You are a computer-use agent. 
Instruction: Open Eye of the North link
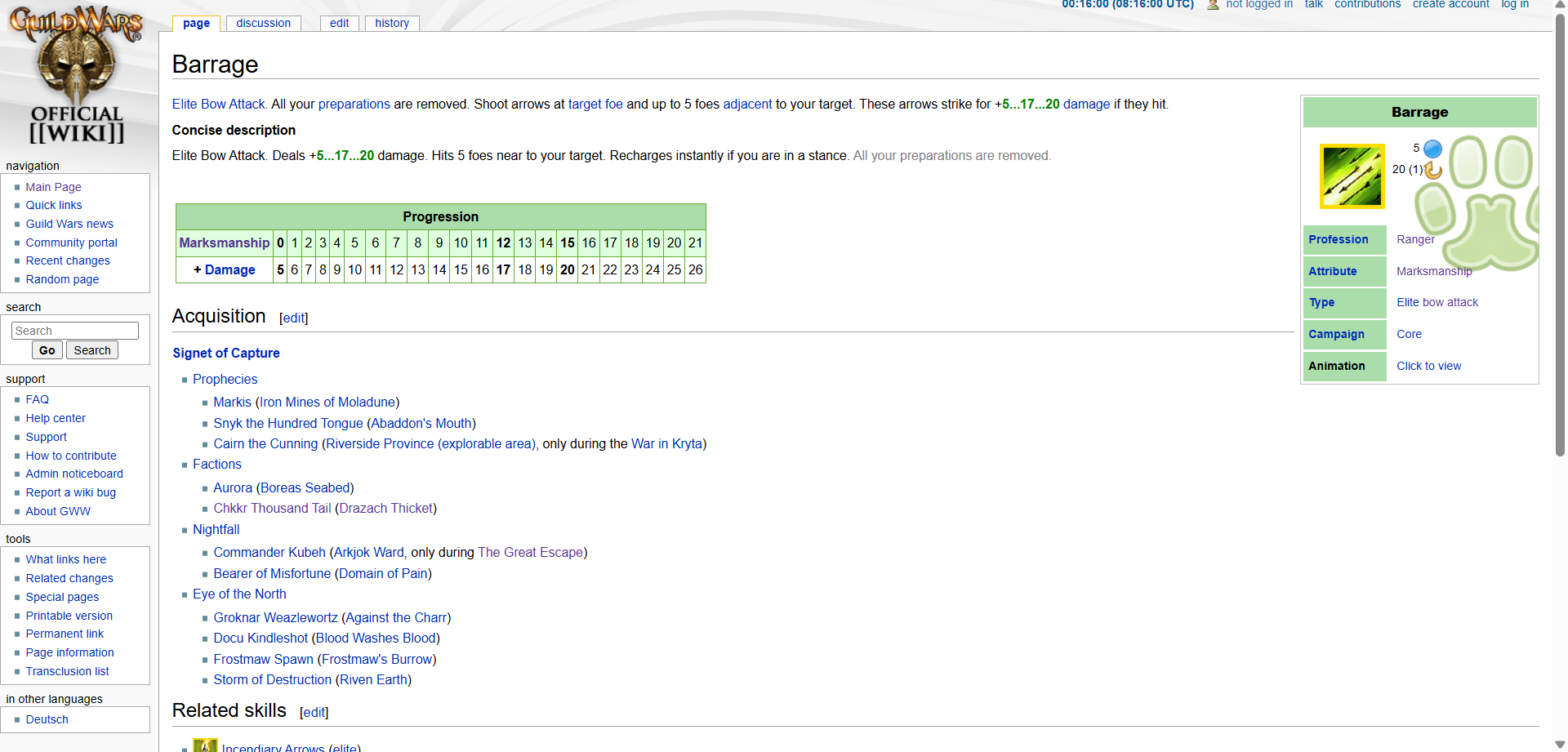point(239,594)
